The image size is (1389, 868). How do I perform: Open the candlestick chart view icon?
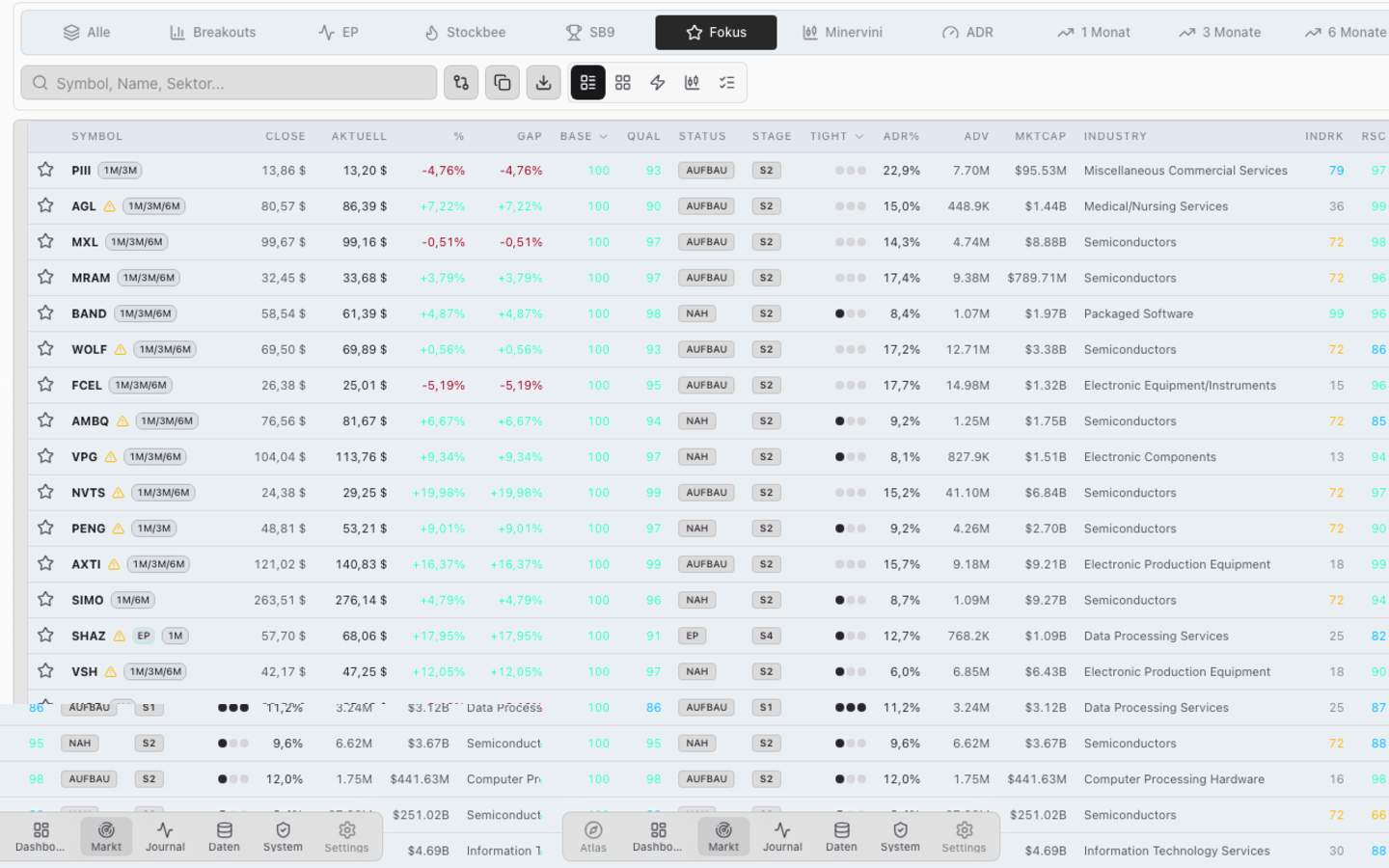tap(693, 83)
